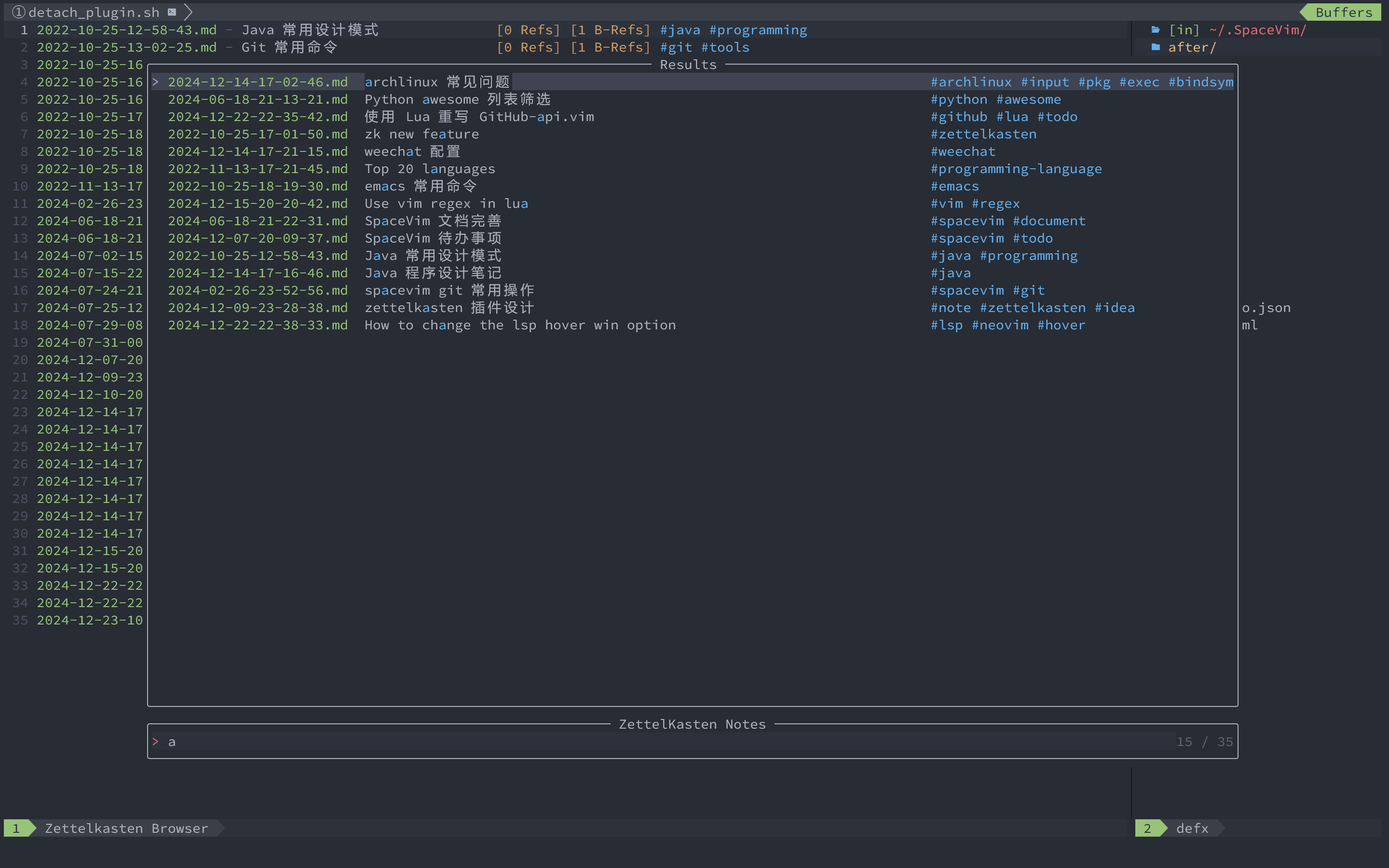Click the #java tag on first browser line

(680, 30)
